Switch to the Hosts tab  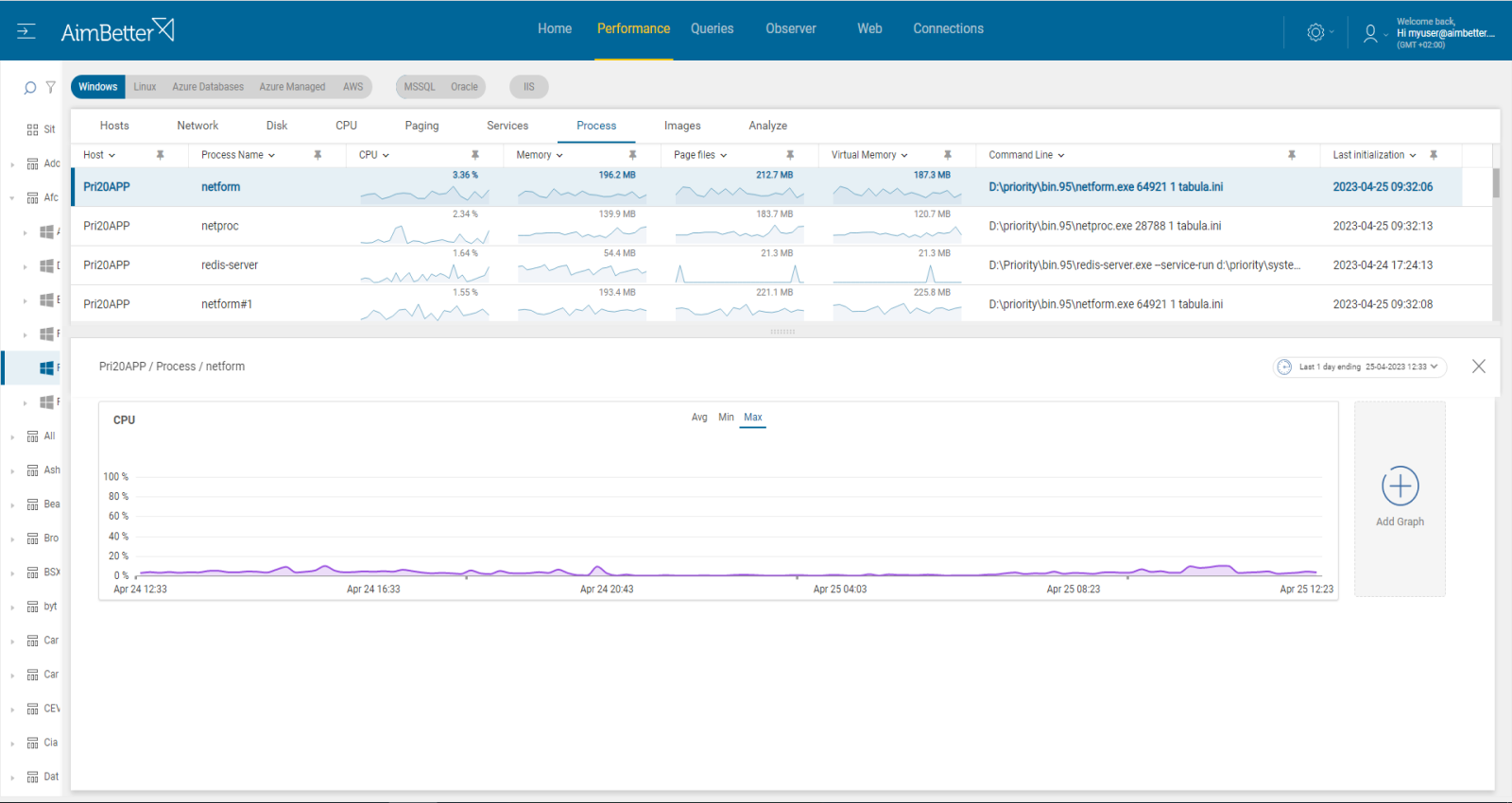(x=114, y=126)
